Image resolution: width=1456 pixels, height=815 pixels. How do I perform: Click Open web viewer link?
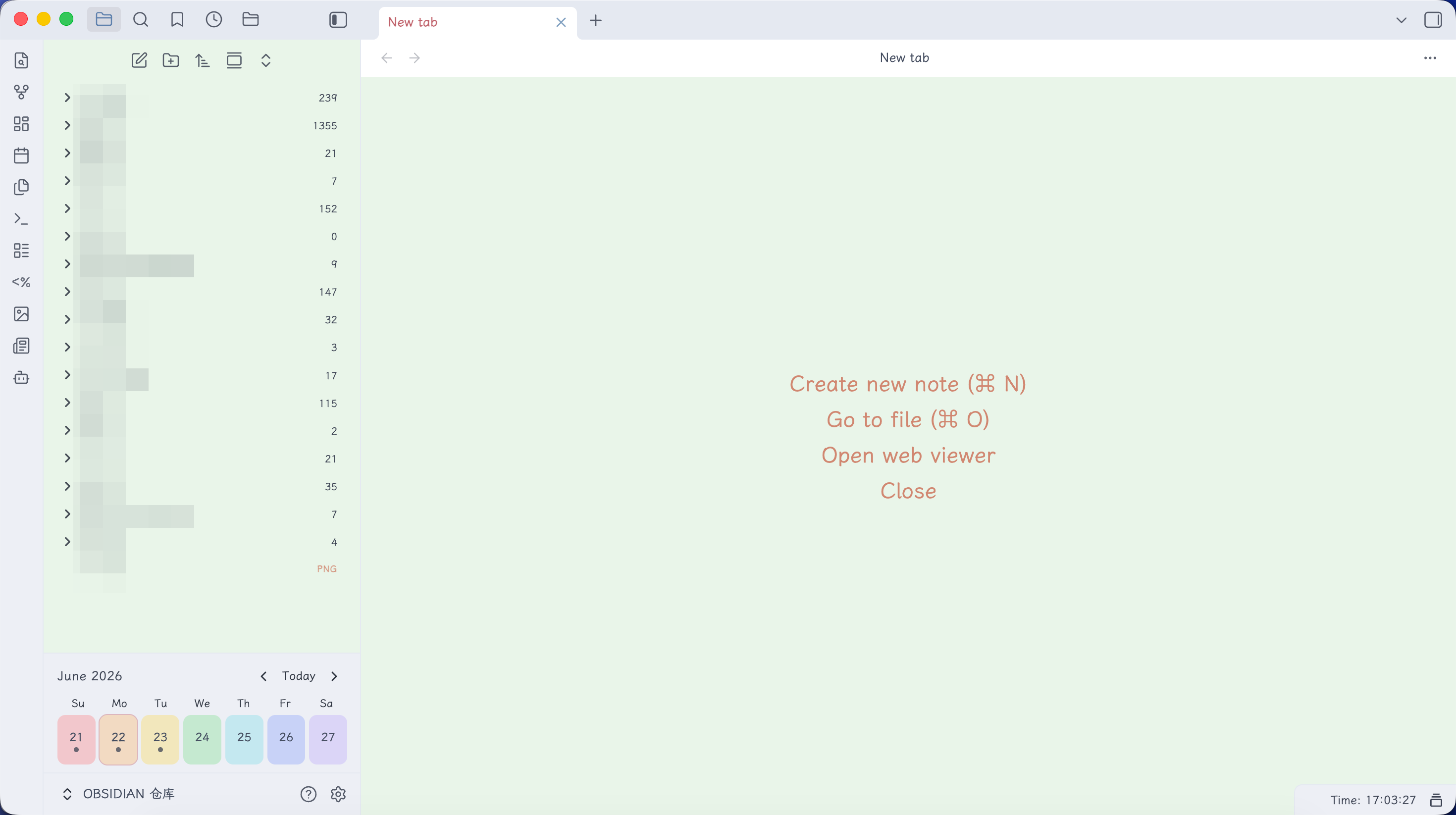click(908, 455)
